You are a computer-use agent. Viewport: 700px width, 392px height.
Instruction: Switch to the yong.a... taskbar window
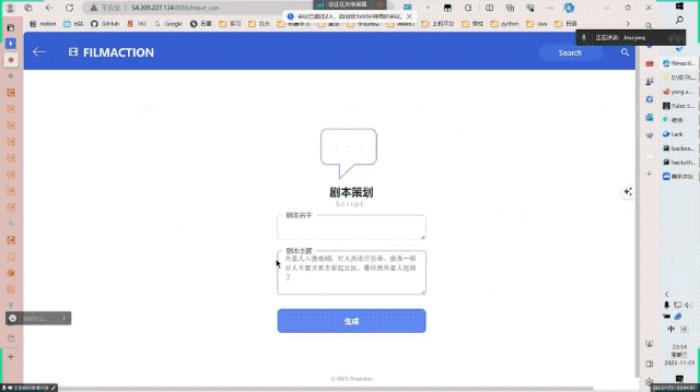pos(679,92)
